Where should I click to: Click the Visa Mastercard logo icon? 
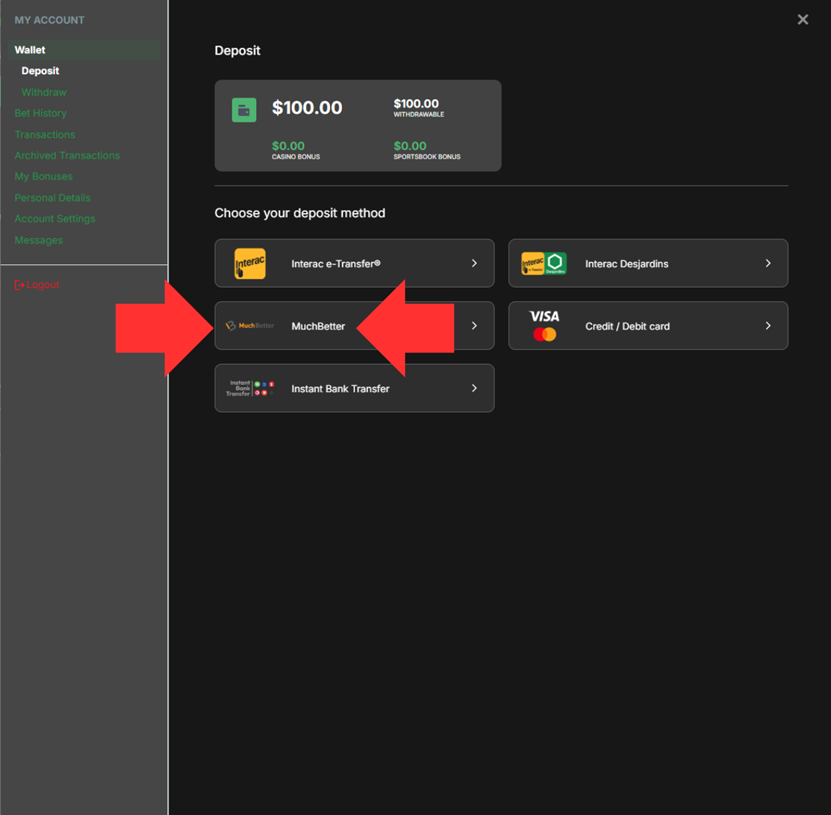click(544, 326)
